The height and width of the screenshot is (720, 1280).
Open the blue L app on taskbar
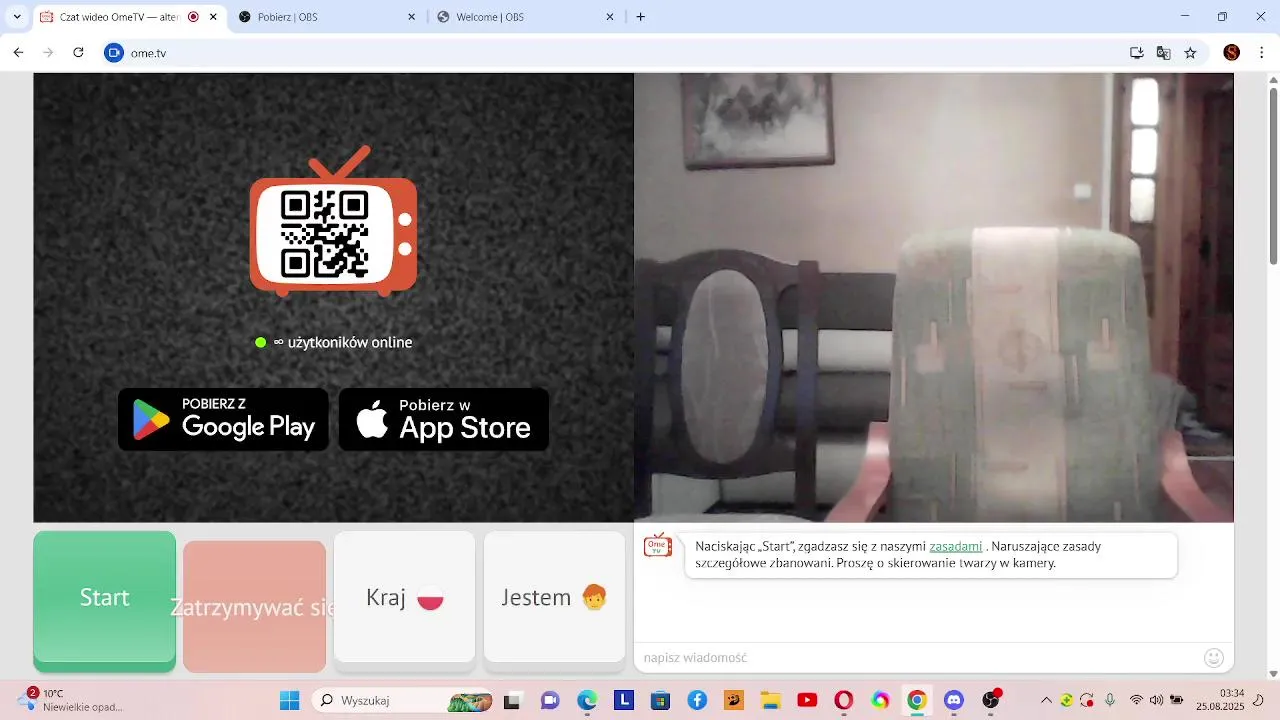(x=624, y=700)
